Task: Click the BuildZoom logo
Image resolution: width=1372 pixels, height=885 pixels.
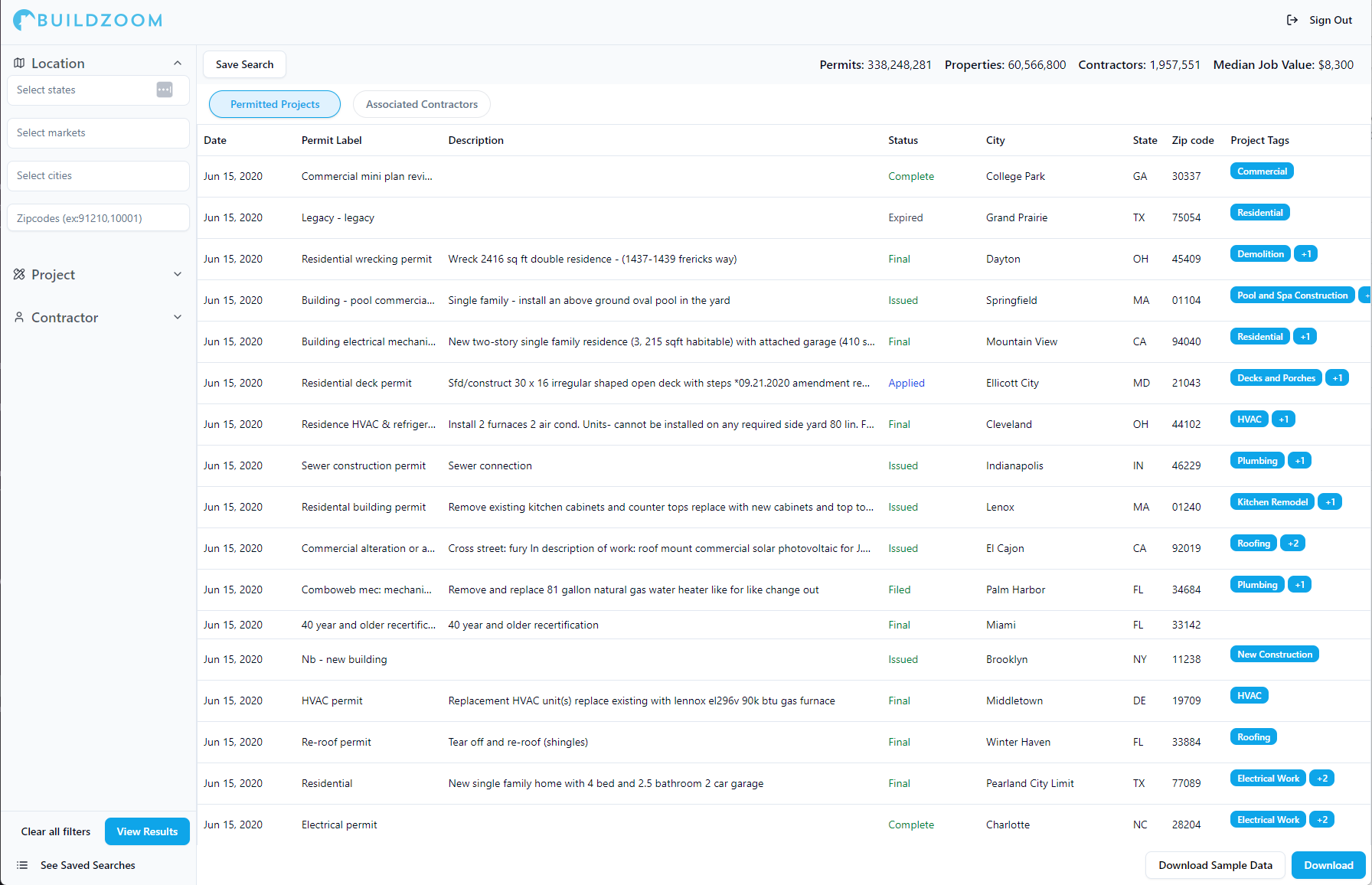Action: coord(88,21)
